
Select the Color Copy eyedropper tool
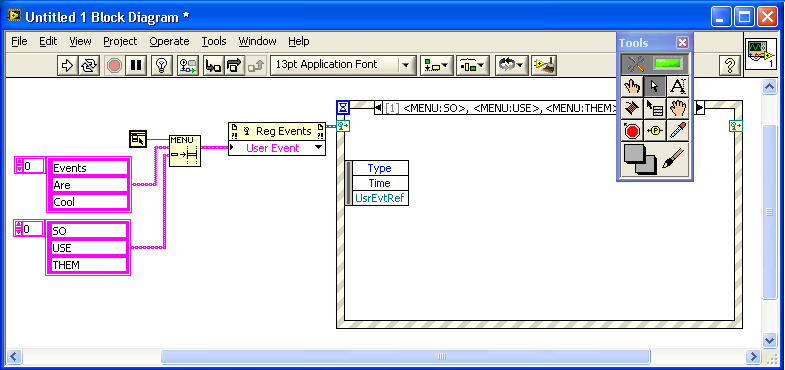pyautogui.click(x=678, y=131)
